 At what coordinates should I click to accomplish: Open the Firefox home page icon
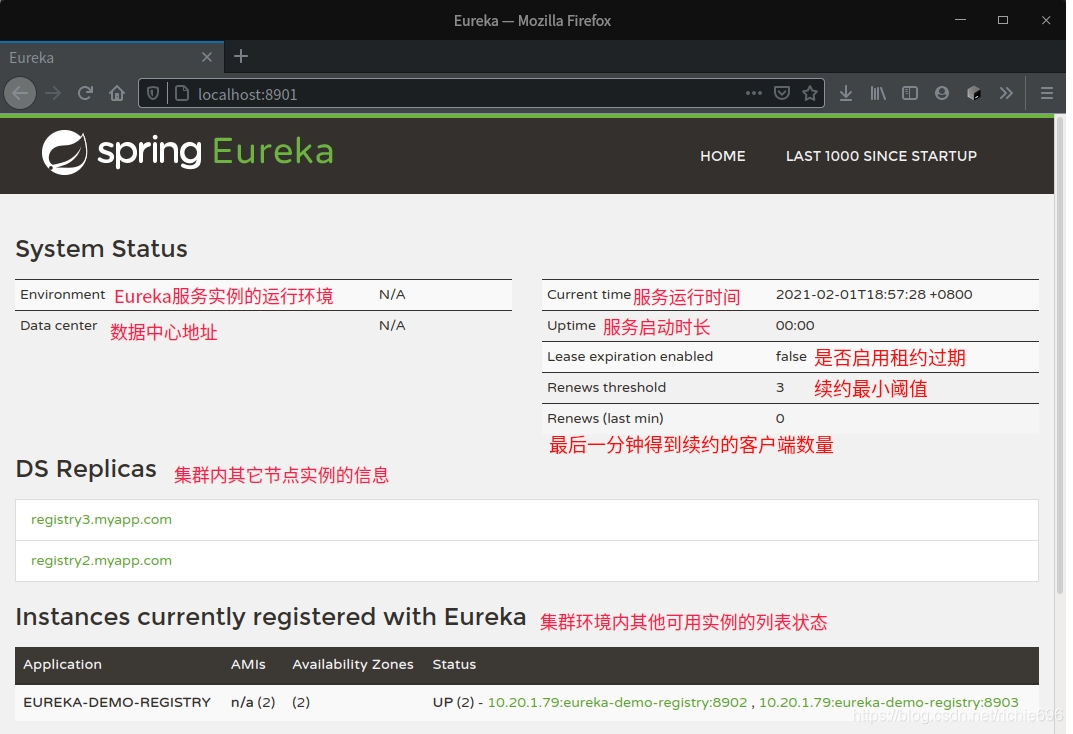[x=117, y=93]
